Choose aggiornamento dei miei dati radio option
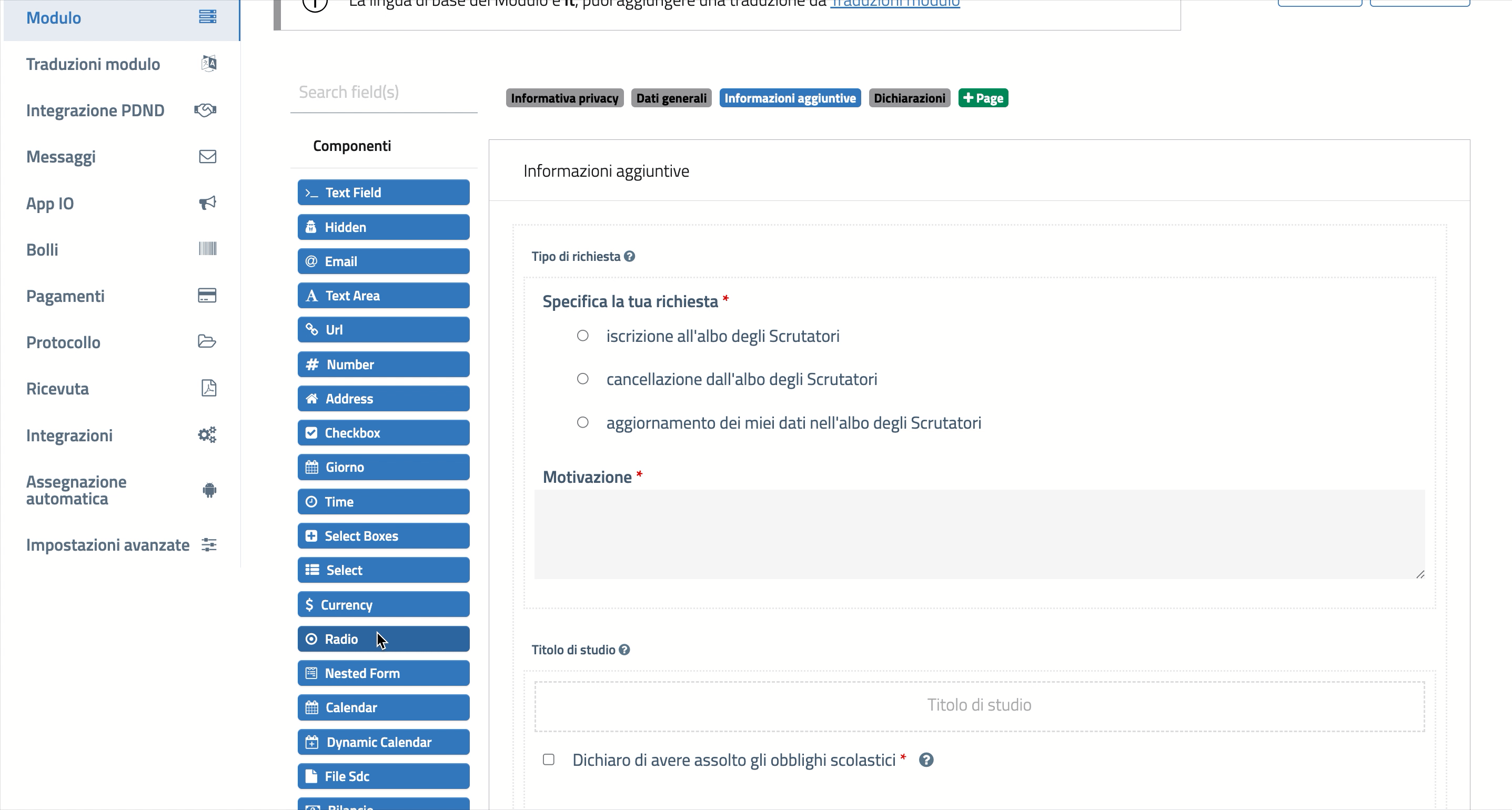1512x810 pixels. [582, 422]
